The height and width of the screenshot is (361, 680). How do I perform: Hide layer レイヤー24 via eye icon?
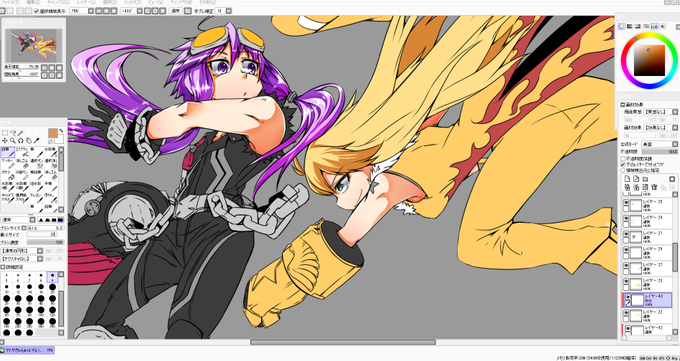(625, 218)
